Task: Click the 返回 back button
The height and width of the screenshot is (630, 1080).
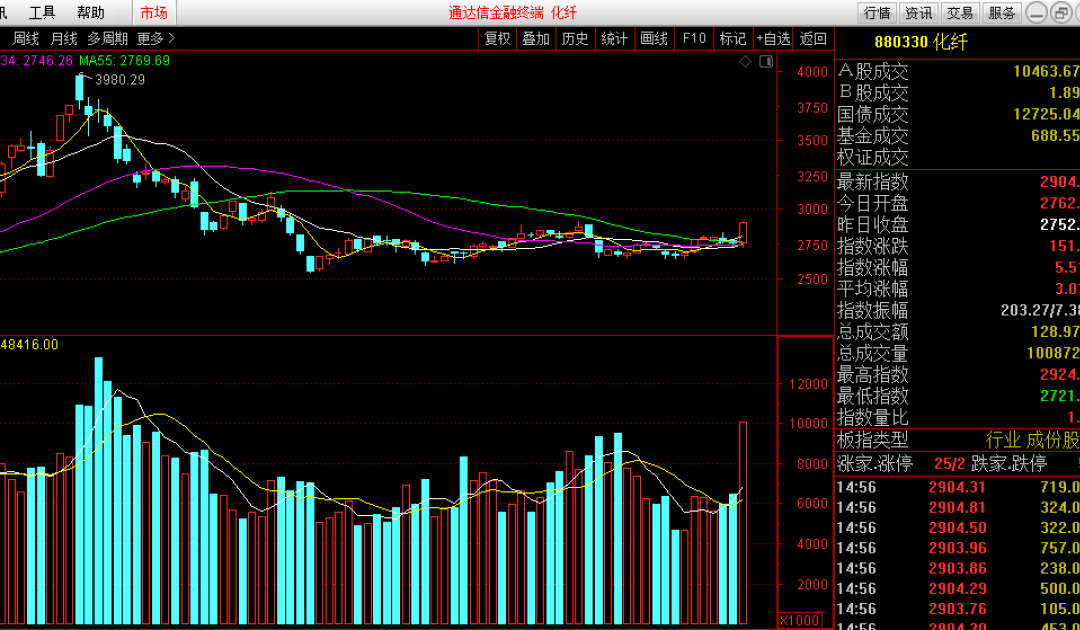Action: [x=813, y=38]
